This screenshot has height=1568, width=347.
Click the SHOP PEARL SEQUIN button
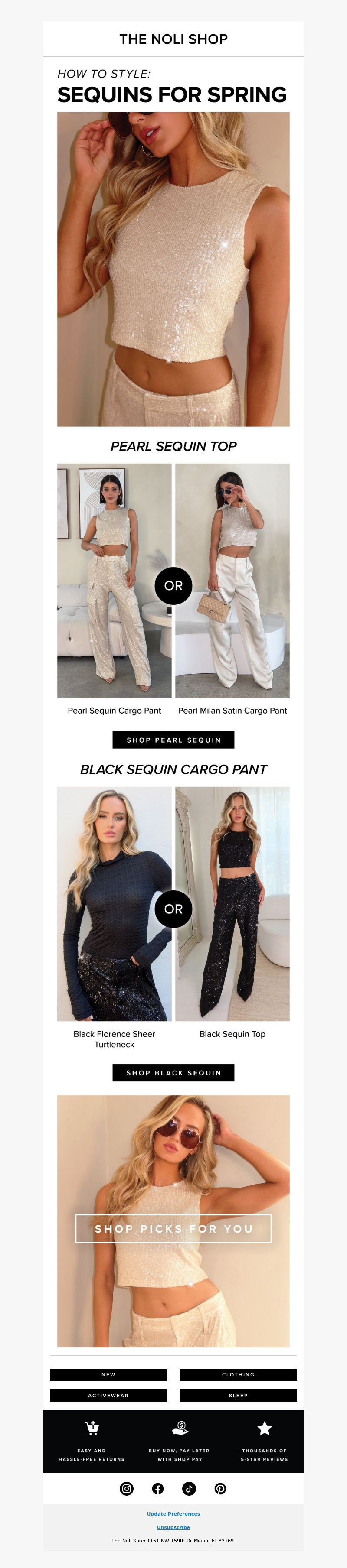(x=173, y=740)
